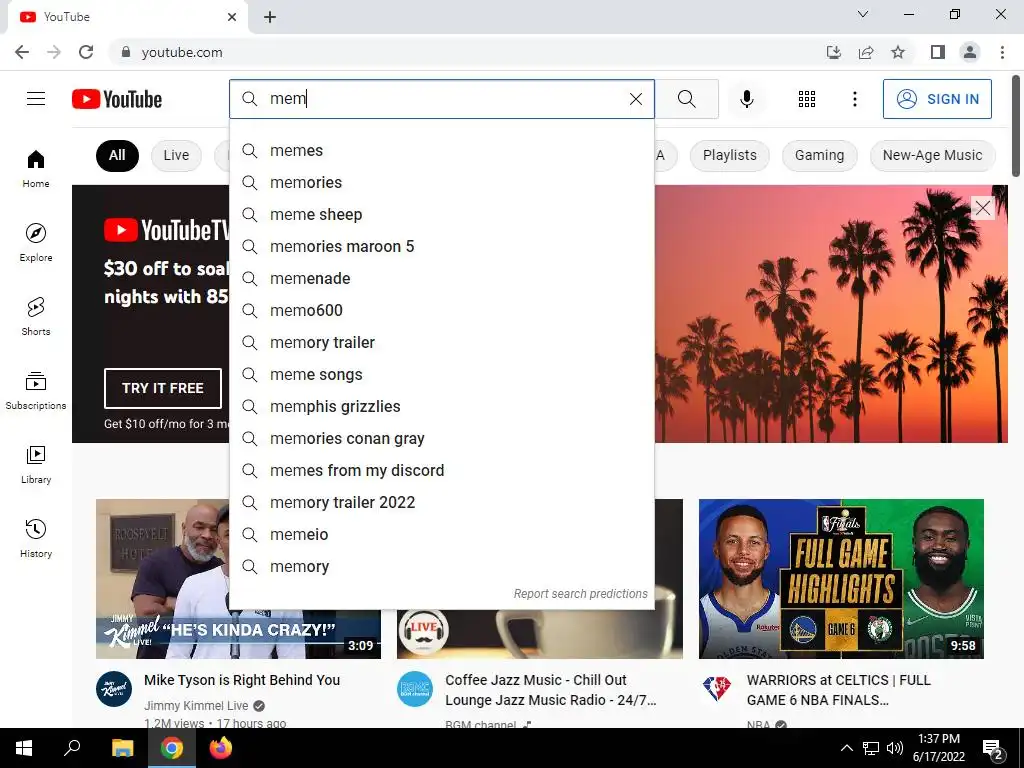
Task: Close the YouTube TV banner ad
Action: click(982, 208)
